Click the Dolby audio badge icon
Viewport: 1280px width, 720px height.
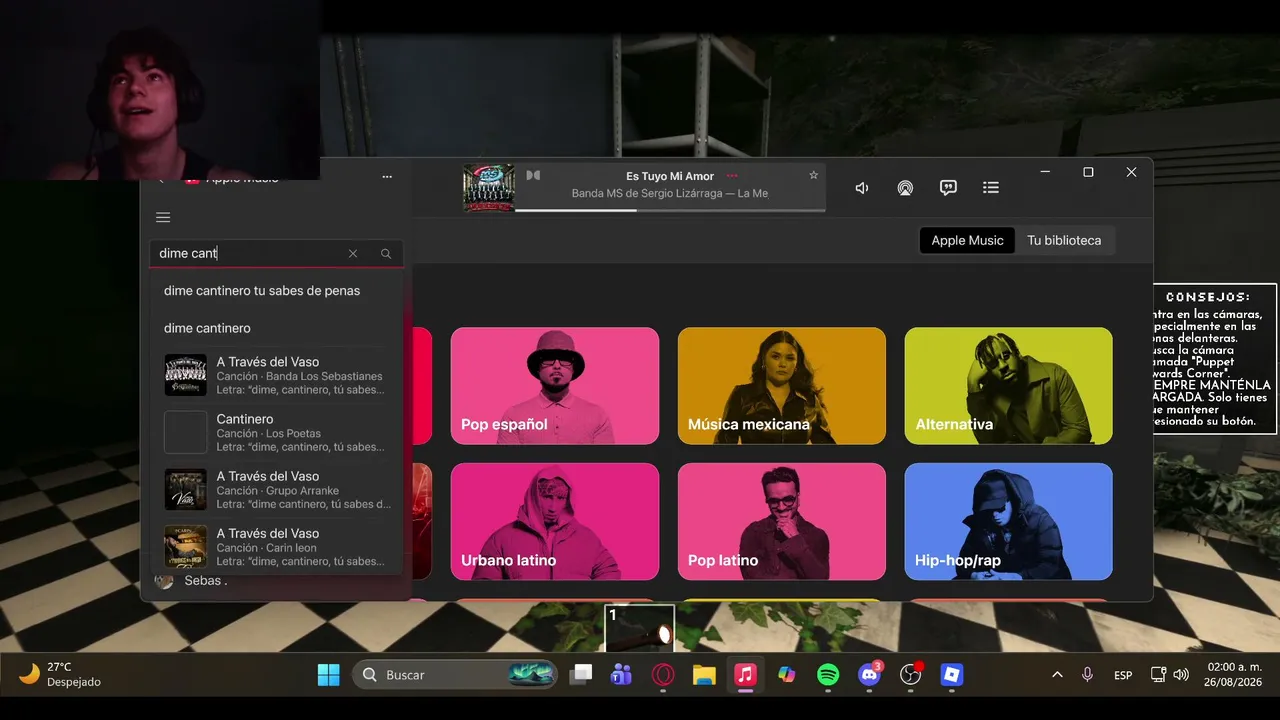pyautogui.click(x=533, y=175)
